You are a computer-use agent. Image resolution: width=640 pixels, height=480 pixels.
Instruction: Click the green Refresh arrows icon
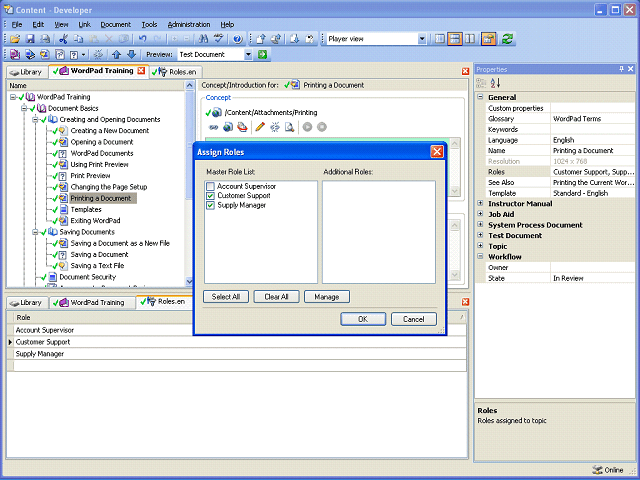(x=507, y=39)
